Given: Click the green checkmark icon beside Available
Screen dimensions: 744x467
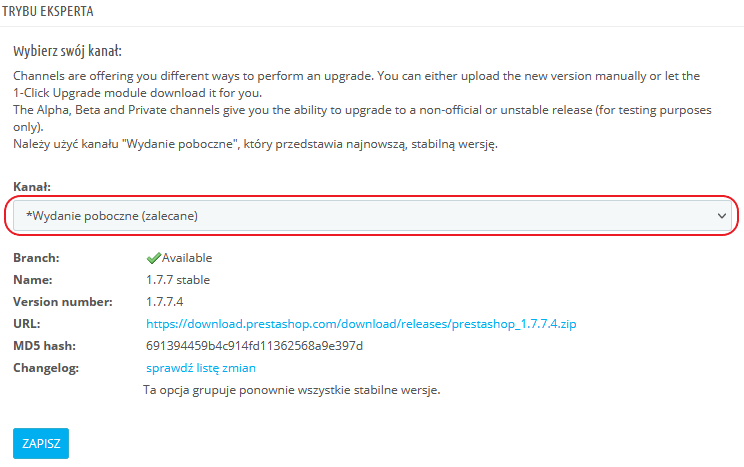Looking at the screenshot, I should [153, 258].
